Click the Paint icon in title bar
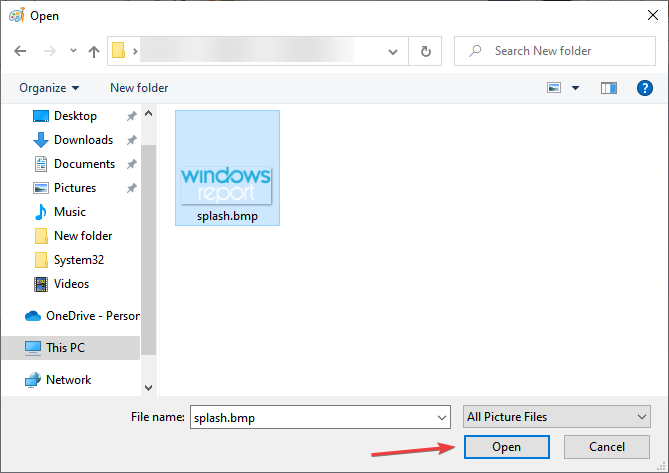Screen dimensions: 669x473 tap(17, 16)
